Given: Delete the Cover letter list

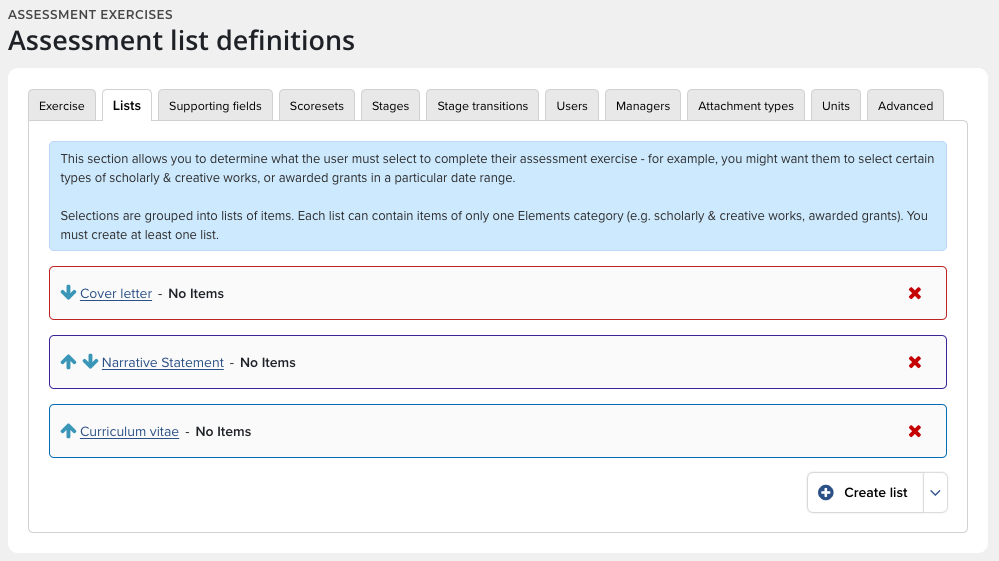Looking at the screenshot, I should coord(914,293).
